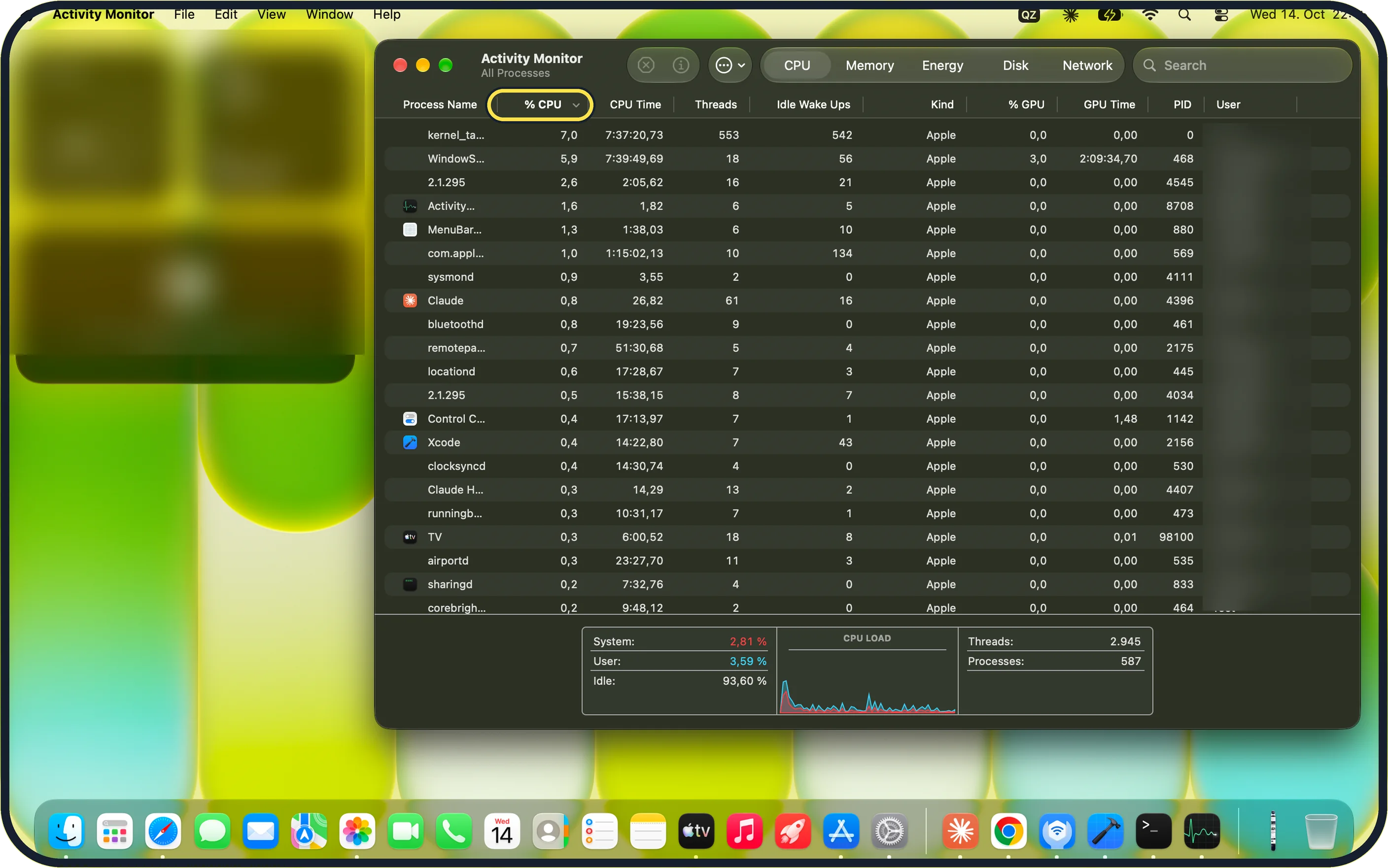Viewport: 1388px width, 868px height.
Task: Open Terminal from the Dock
Action: pos(1153,831)
